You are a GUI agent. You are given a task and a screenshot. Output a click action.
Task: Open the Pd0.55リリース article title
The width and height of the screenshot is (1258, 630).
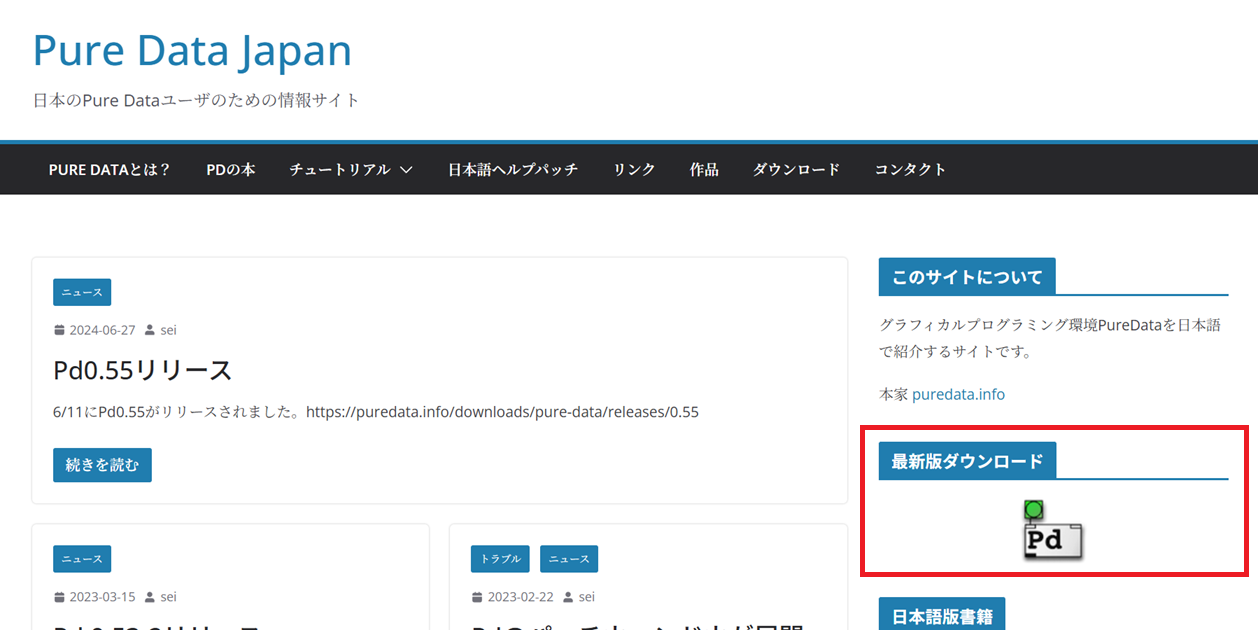(x=142, y=369)
